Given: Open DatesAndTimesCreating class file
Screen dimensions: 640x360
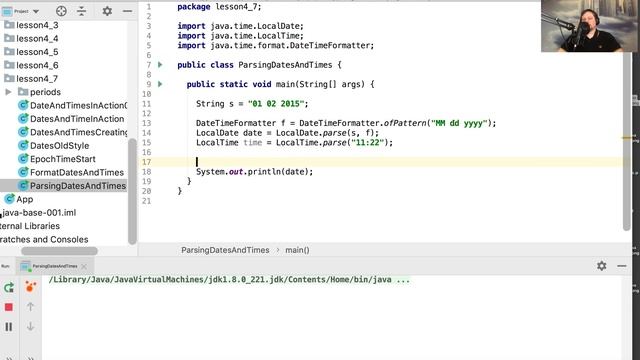Looking at the screenshot, I should pyautogui.click(x=78, y=132).
